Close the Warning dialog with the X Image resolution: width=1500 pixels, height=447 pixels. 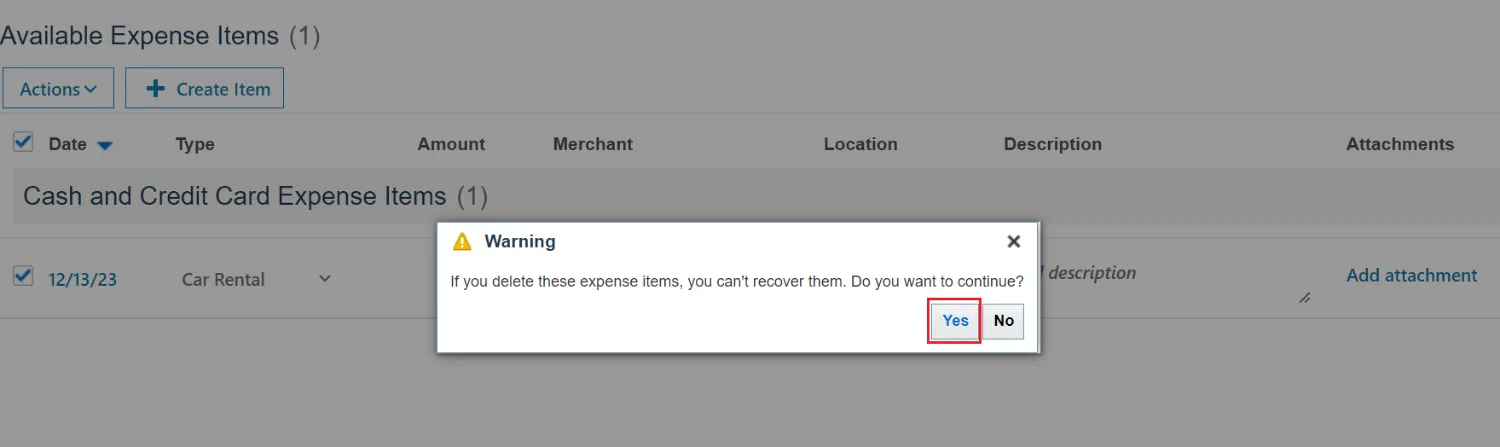[1013, 242]
